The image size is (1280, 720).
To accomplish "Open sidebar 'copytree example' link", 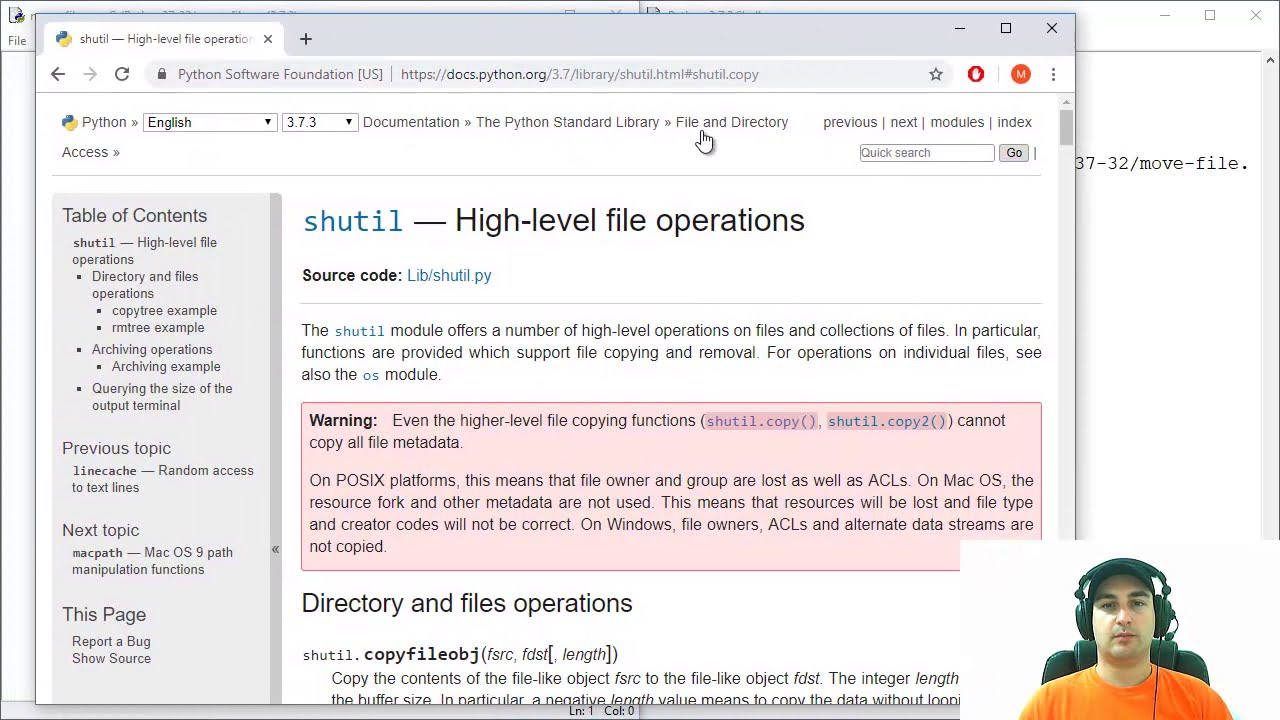I will coord(164,310).
